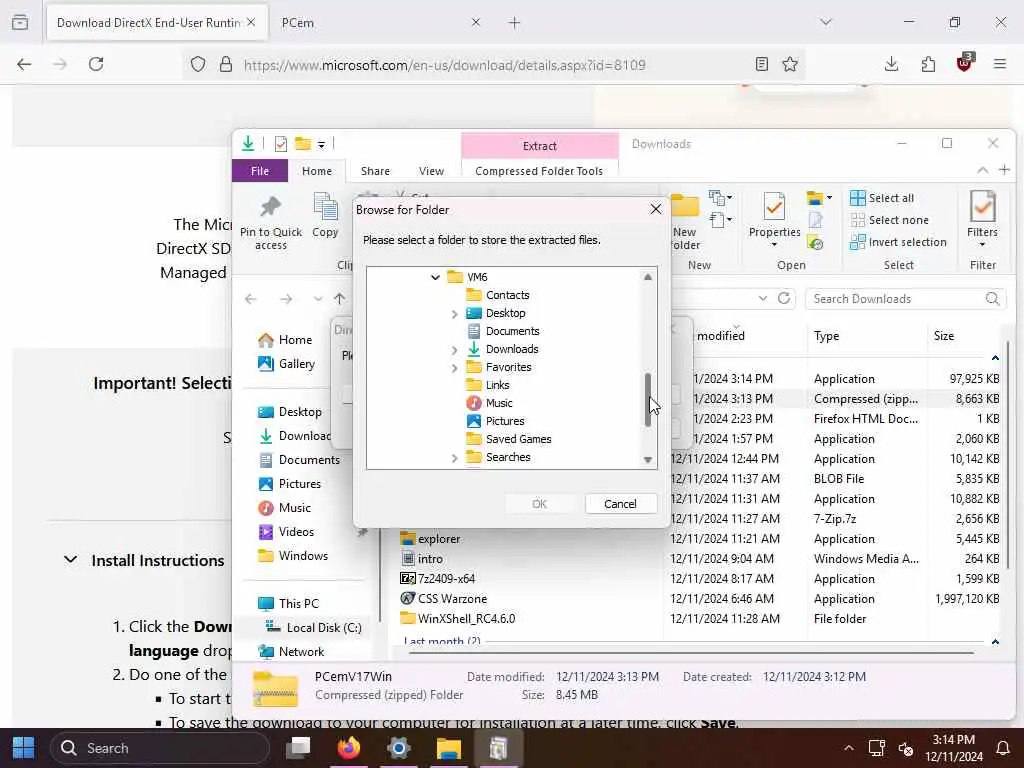Click the Windows Start button
The height and width of the screenshot is (768, 1024).
(x=24, y=748)
